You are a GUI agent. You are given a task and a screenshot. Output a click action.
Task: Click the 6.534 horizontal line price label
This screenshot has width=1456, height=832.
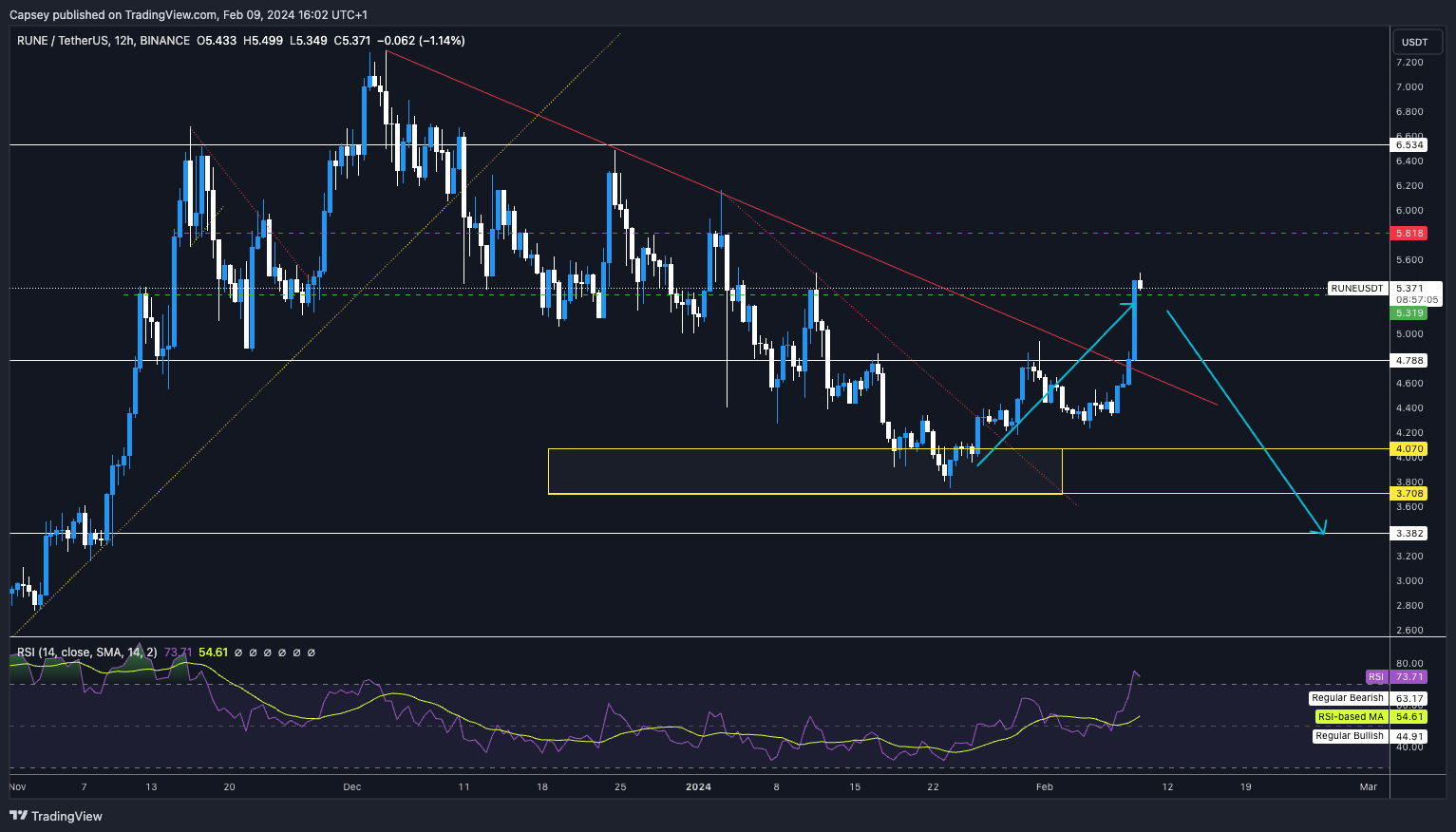(1409, 145)
